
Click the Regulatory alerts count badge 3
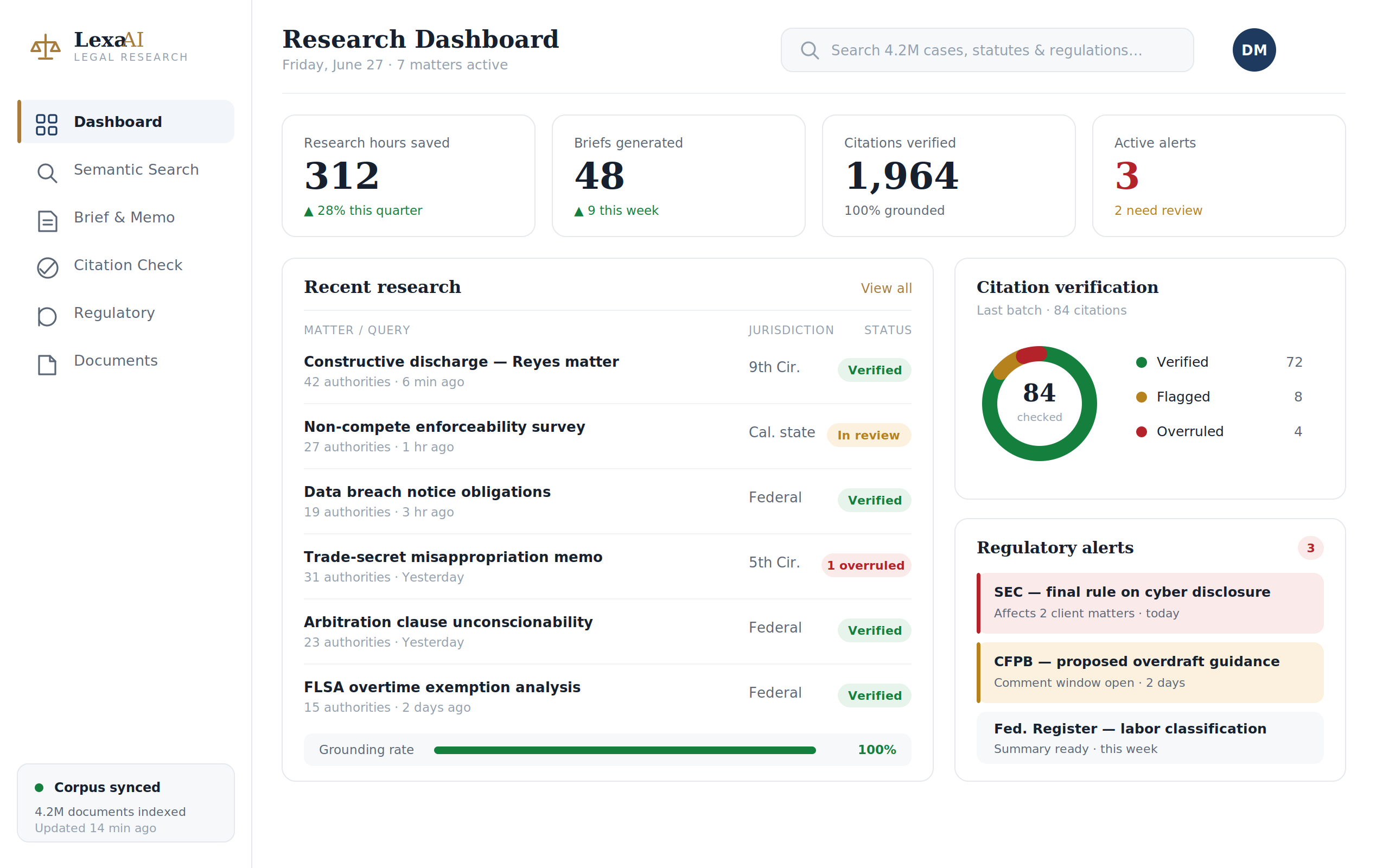coord(1310,548)
